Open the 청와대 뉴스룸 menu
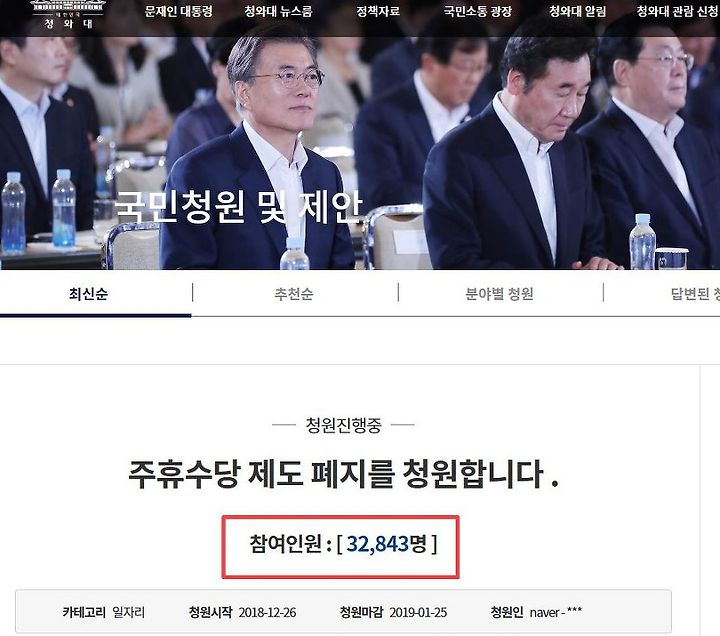Viewport: 720px width, 636px height. tap(278, 11)
